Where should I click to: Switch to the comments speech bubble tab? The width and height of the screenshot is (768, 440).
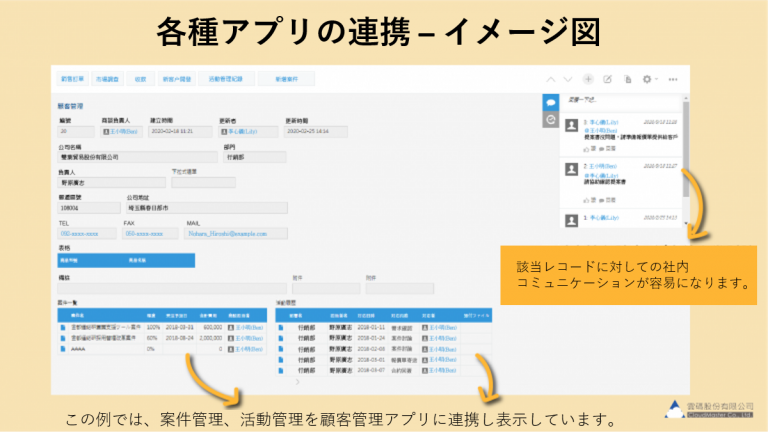550,102
